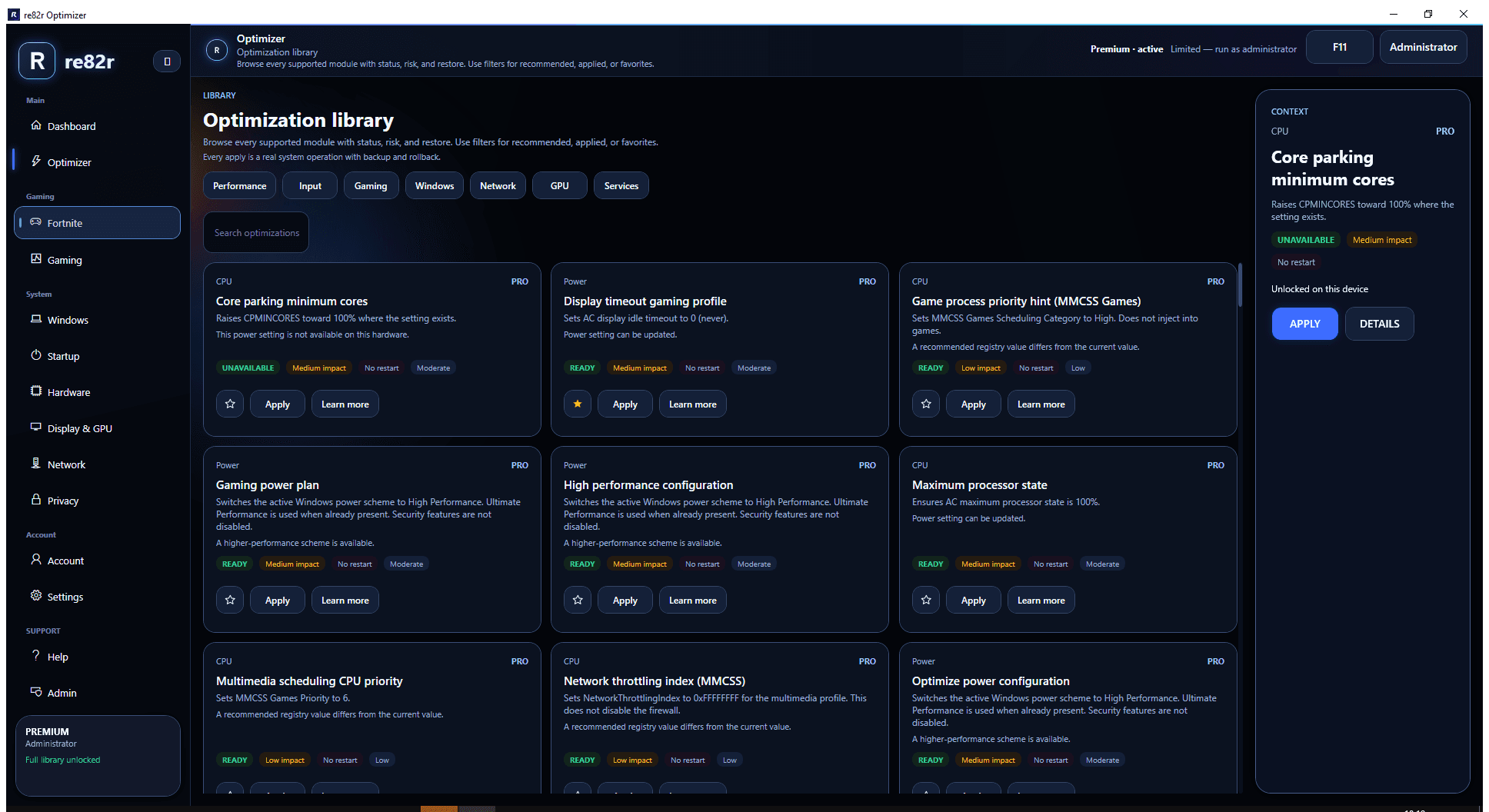Collapse the sidebar with the panel button
Viewport: 1489px width, 812px height.
point(167,62)
